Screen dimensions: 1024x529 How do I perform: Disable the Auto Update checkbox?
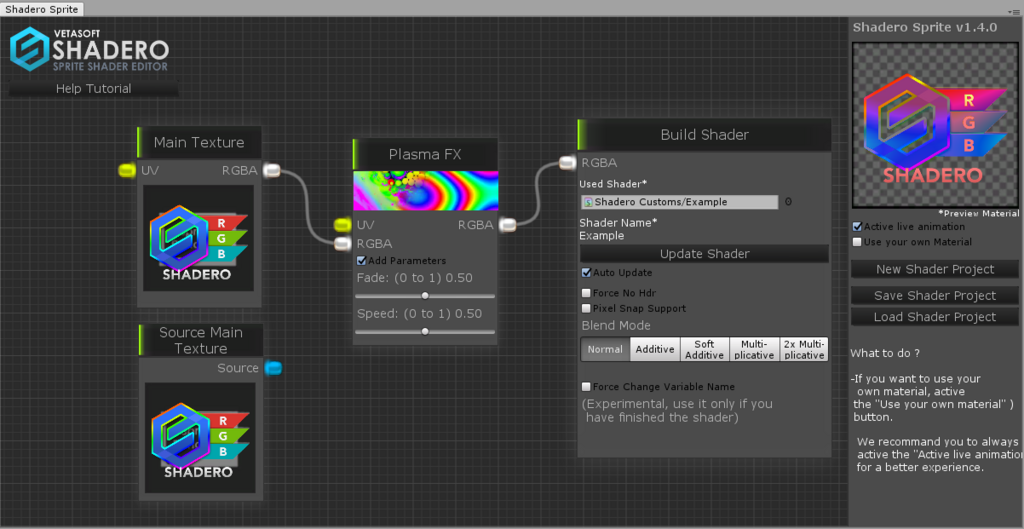[x=586, y=272]
